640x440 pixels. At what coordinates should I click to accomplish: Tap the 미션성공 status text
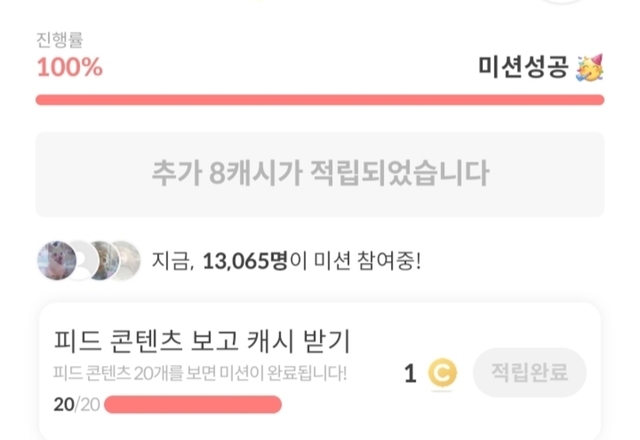point(523,68)
